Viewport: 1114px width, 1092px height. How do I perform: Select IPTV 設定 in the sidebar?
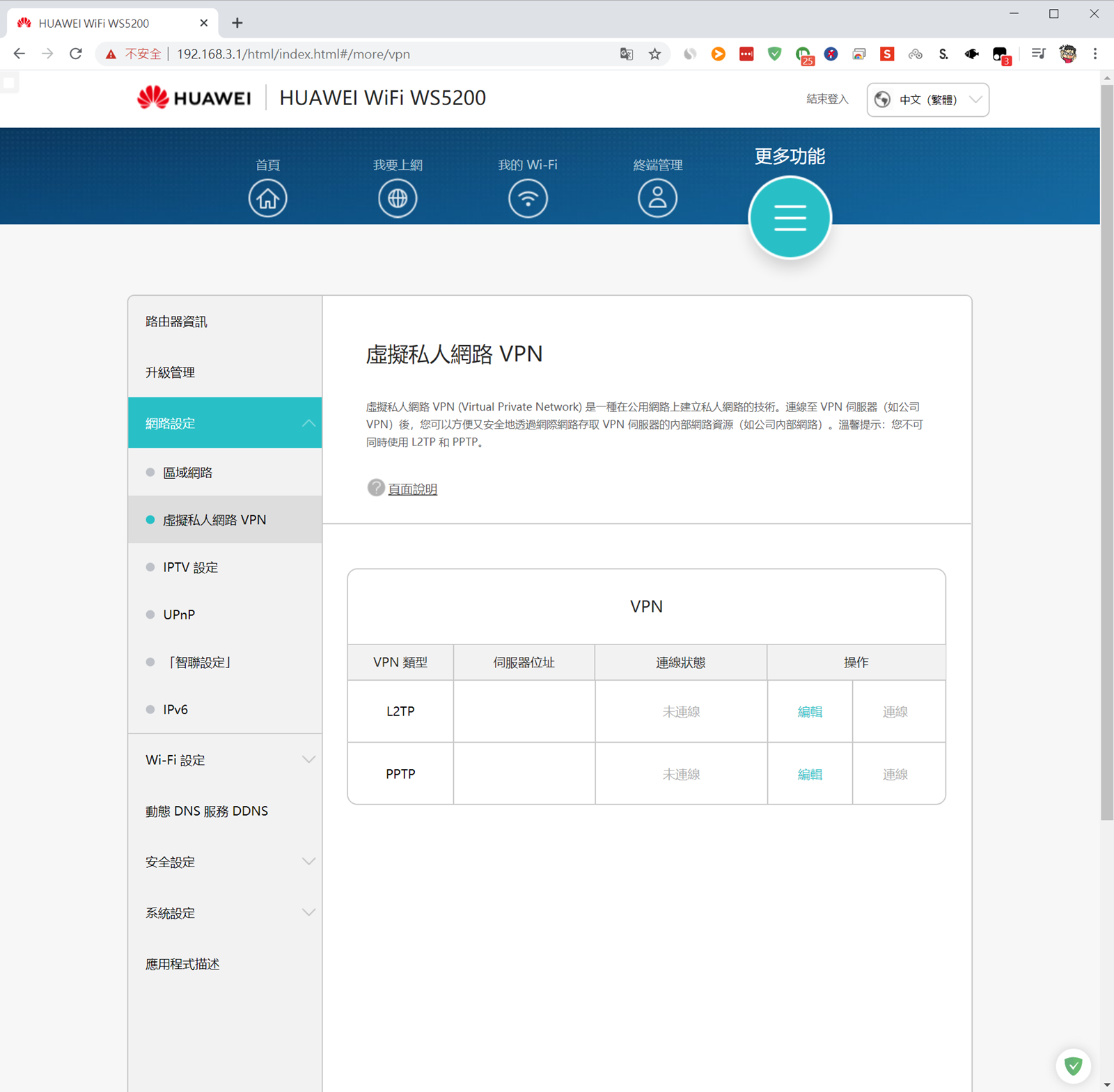pos(190,567)
